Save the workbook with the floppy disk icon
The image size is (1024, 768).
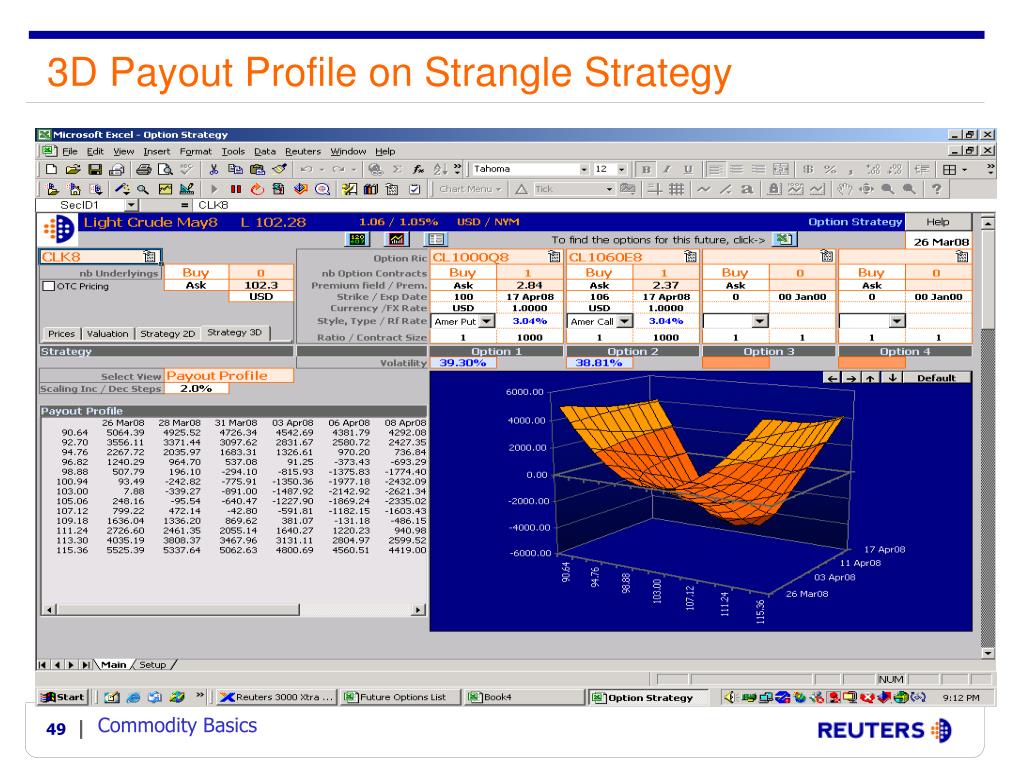pos(95,170)
